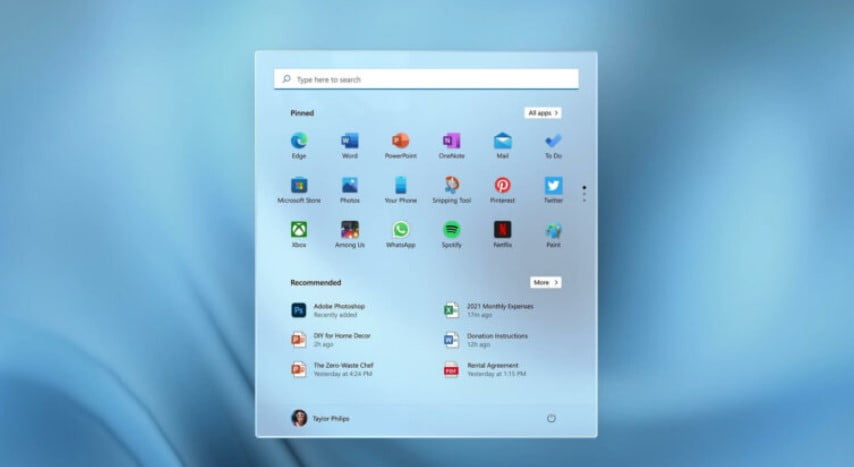The image size is (854, 467).
Task: Click the Recommended section heading
Action: (315, 282)
